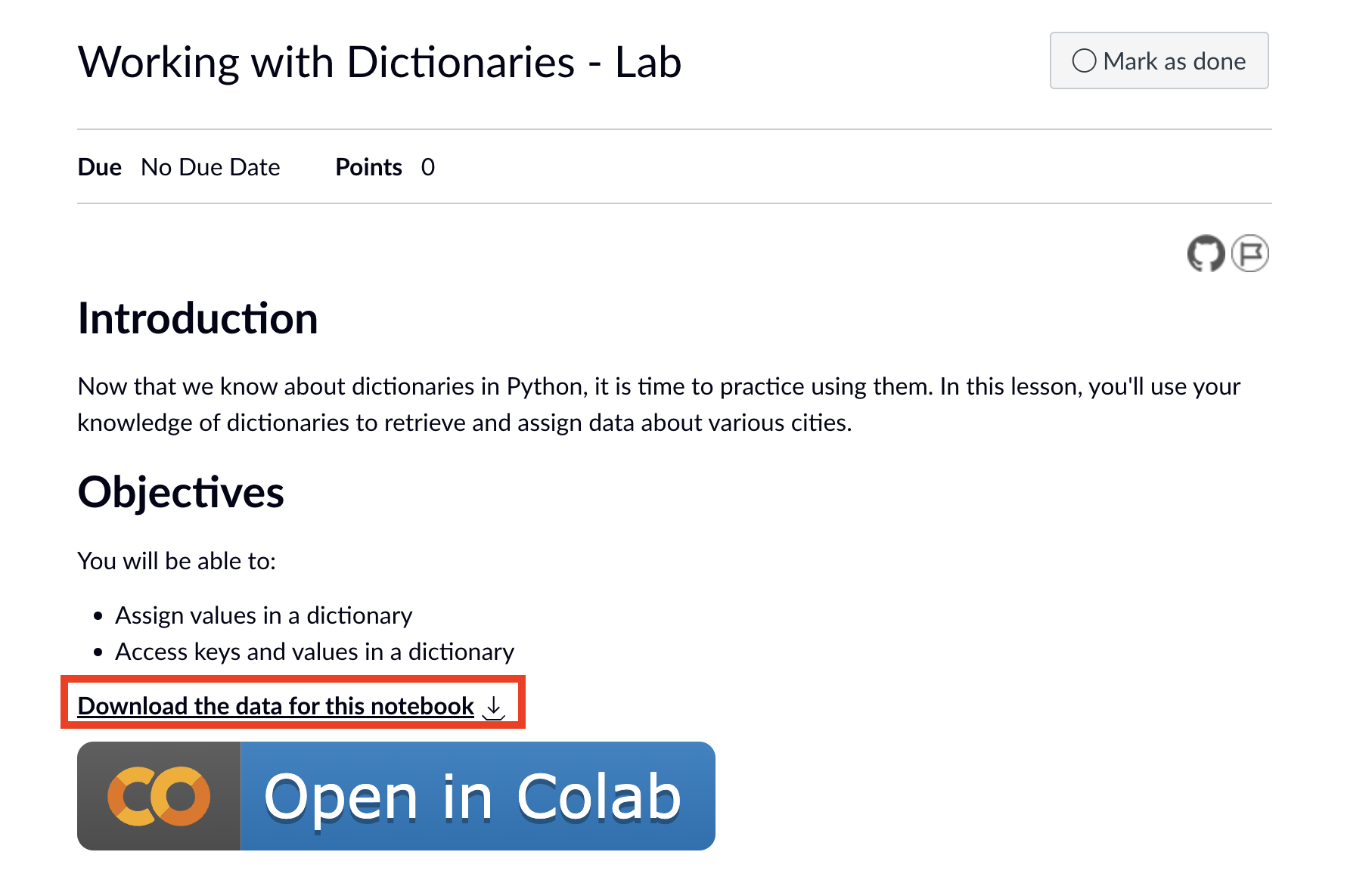
Task: Click the "Objectives" heading
Action: point(180,492)
